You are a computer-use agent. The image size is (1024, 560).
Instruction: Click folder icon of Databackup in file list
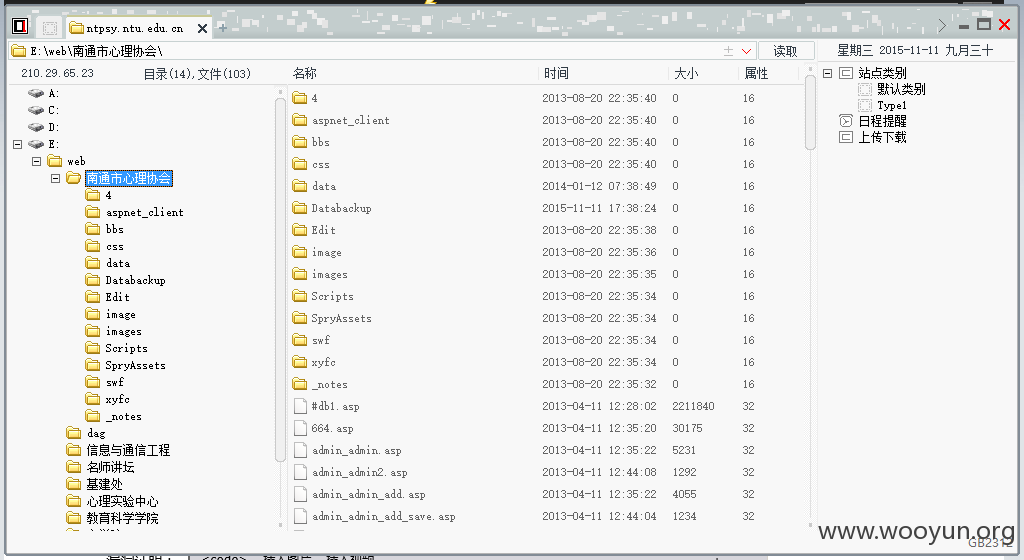pos(300,208)
